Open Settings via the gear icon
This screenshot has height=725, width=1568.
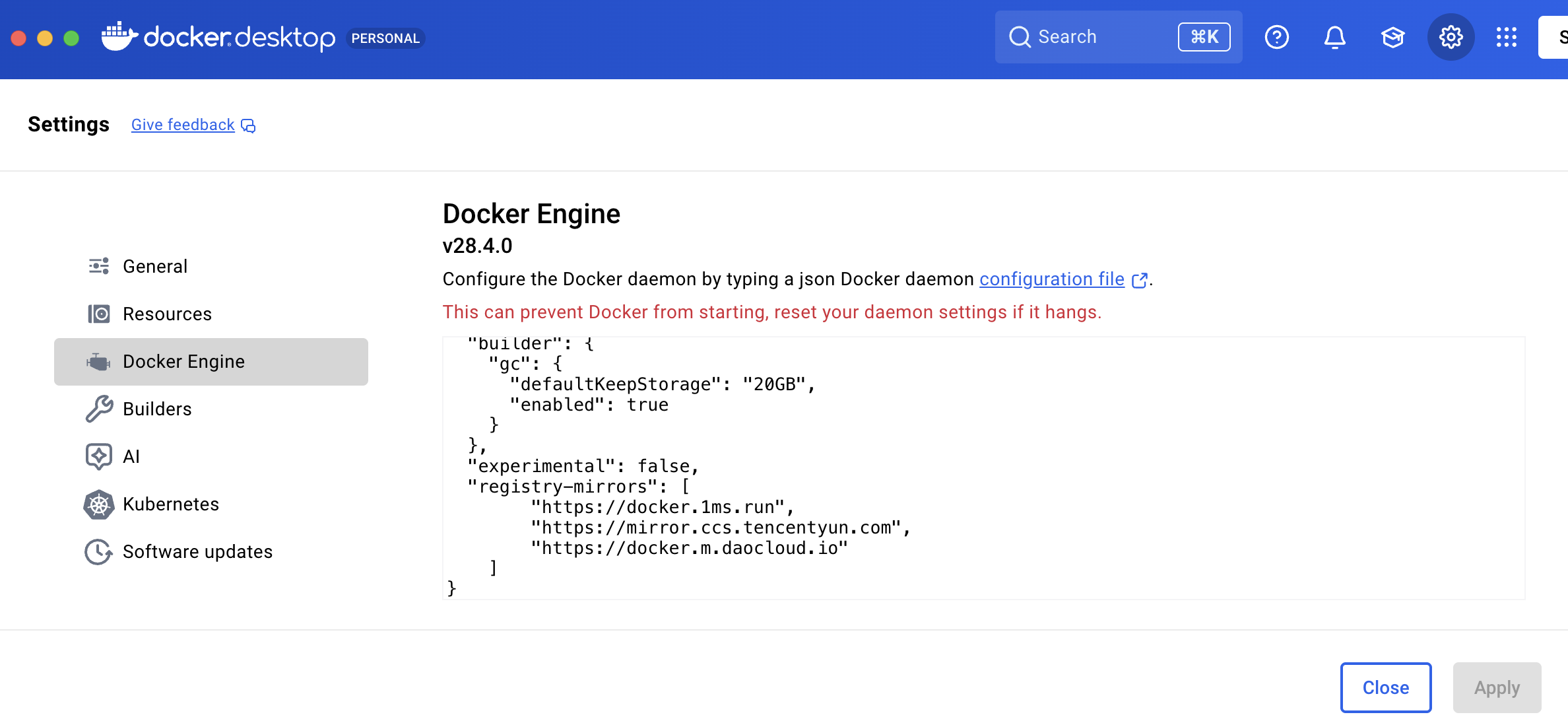coord(1451,37)
